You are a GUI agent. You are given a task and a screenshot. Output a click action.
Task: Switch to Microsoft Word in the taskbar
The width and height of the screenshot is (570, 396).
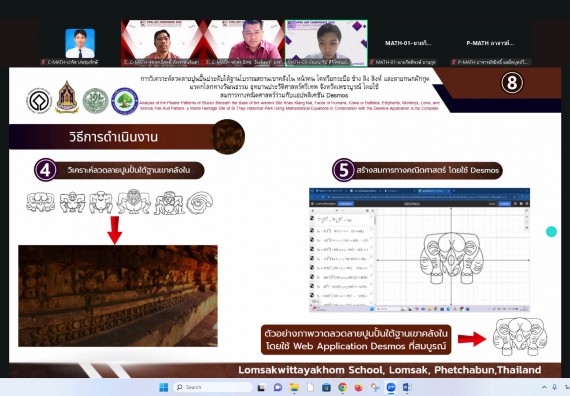tap(407, 388)
